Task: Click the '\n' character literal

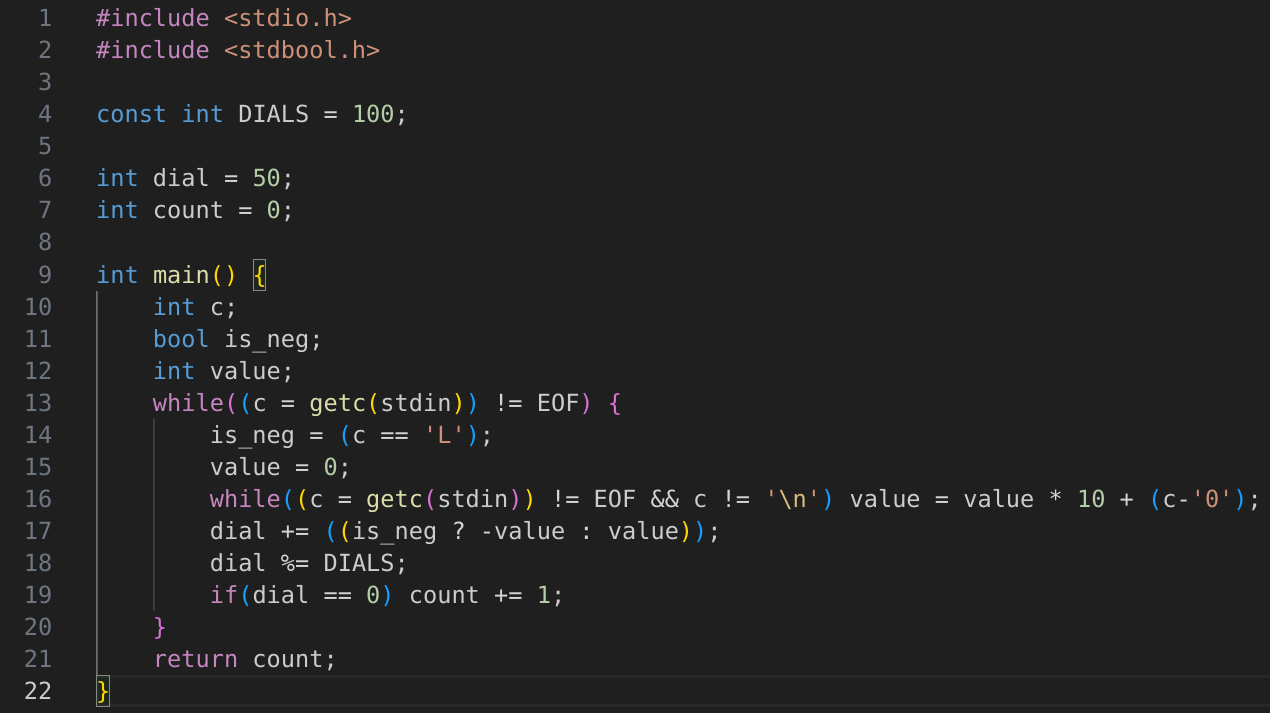Action: pyautogui.click(x=792, y=499)
